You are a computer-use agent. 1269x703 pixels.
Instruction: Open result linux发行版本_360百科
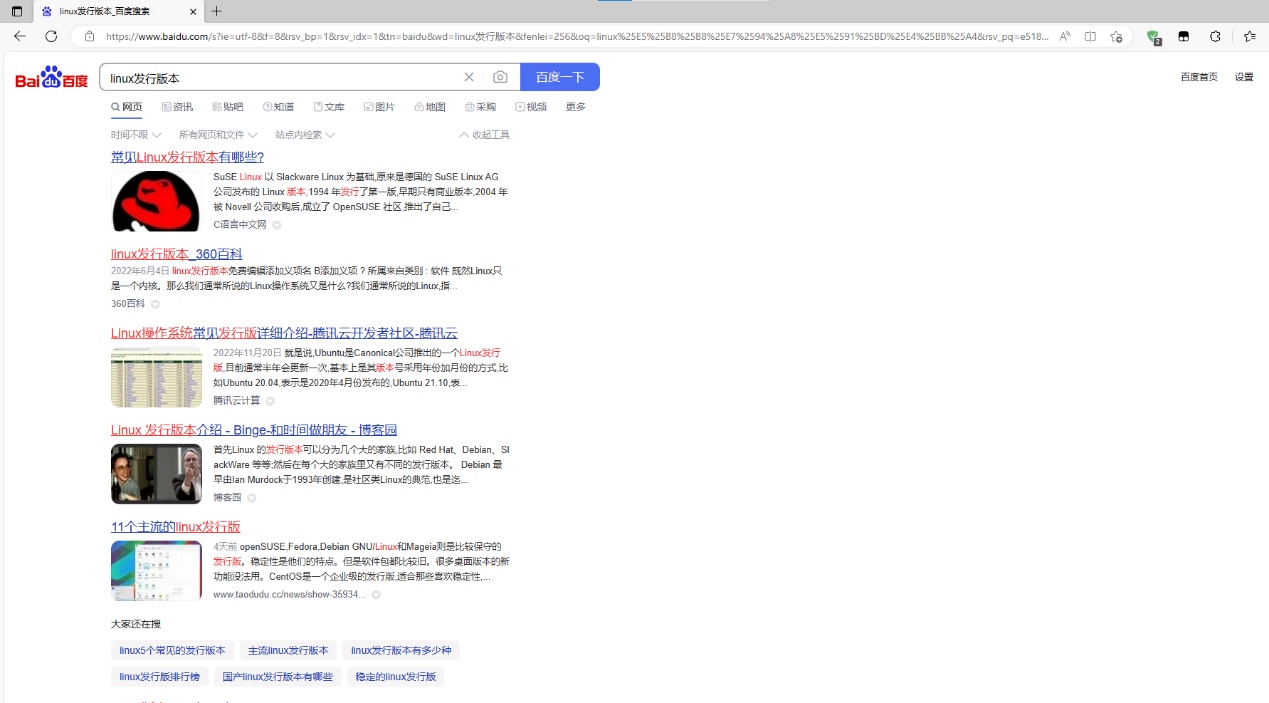pyautogui.click(x=177, y=254)
